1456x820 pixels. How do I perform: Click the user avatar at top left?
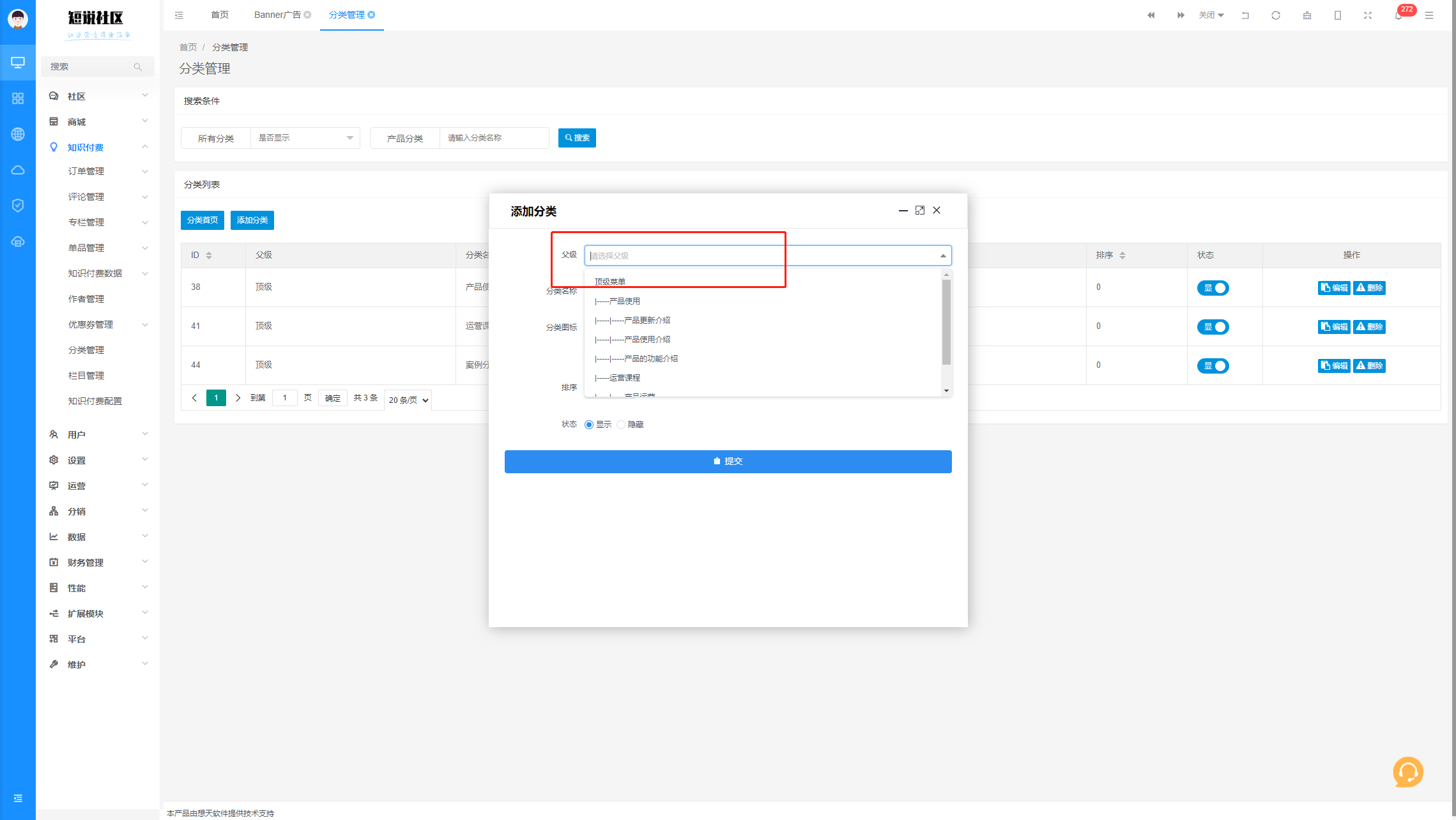(x=18, y=19)
